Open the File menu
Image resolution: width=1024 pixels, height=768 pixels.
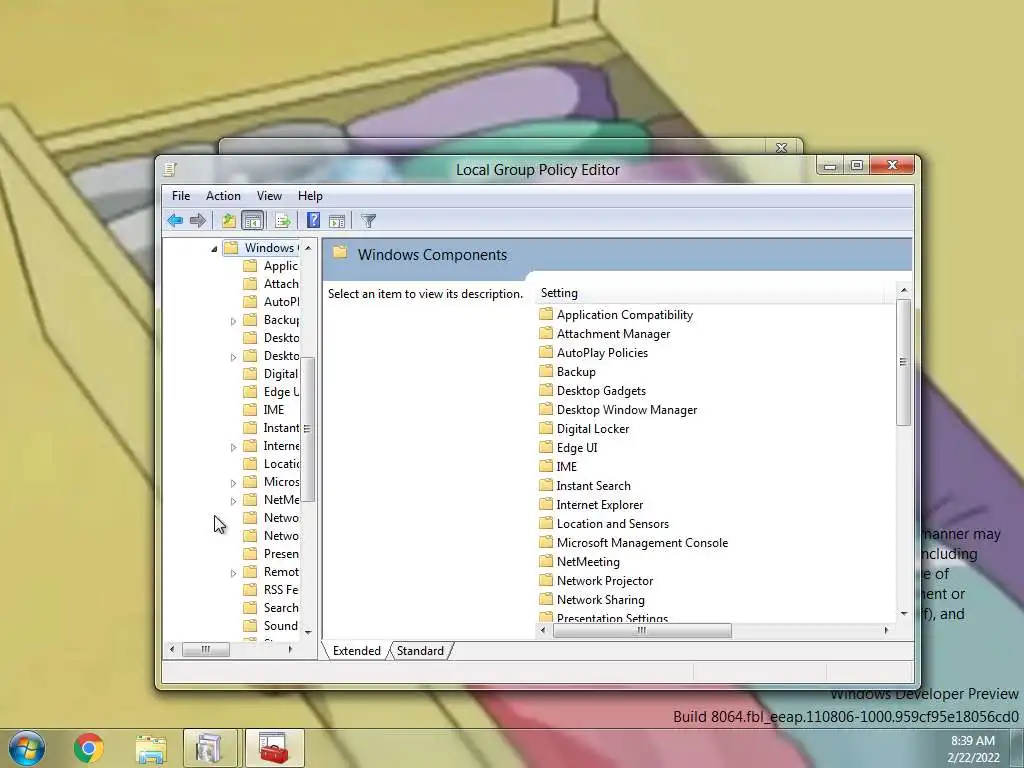pyautogui.click(x=181, y=195)
